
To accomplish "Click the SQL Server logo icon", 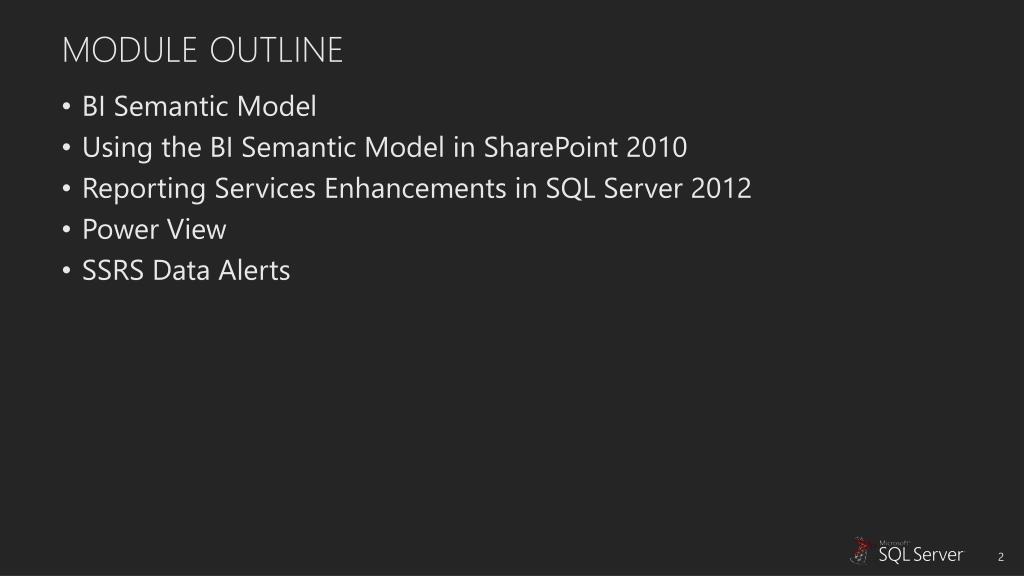I will [861, 551].
